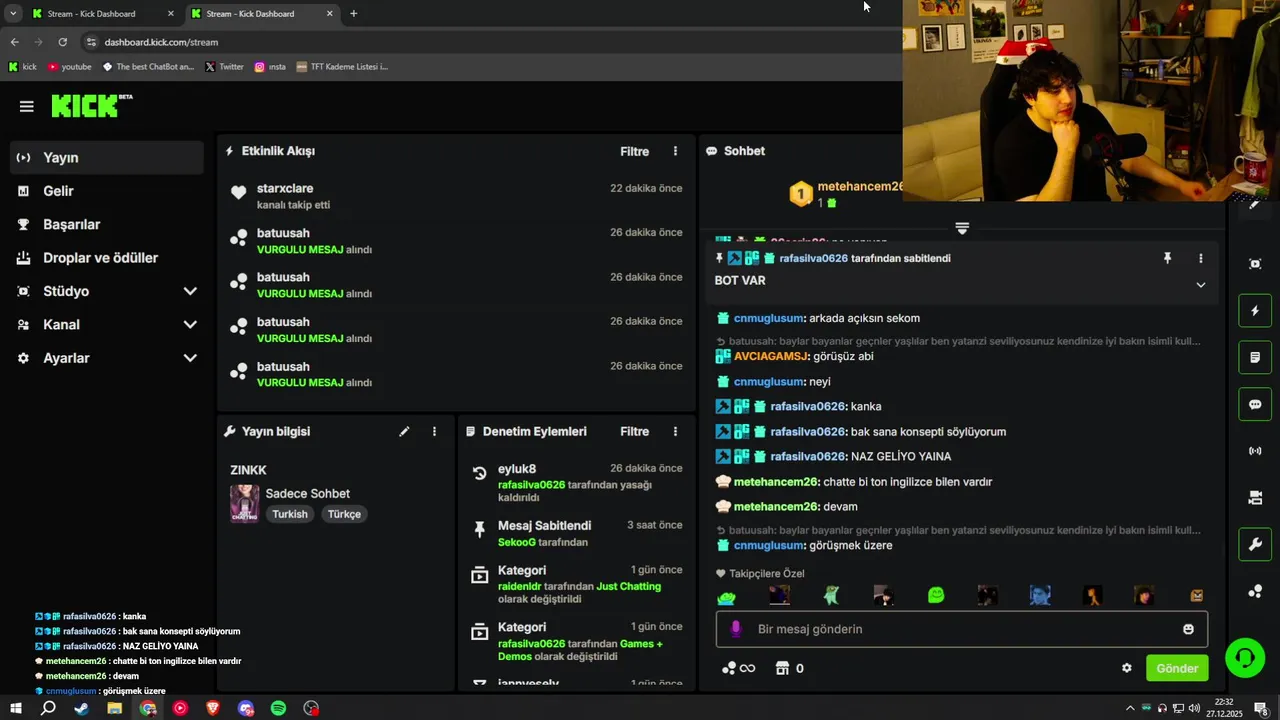Open the youtube bookmark
The height and width of the screenshot is (720, 1280).
click(69, 67)
